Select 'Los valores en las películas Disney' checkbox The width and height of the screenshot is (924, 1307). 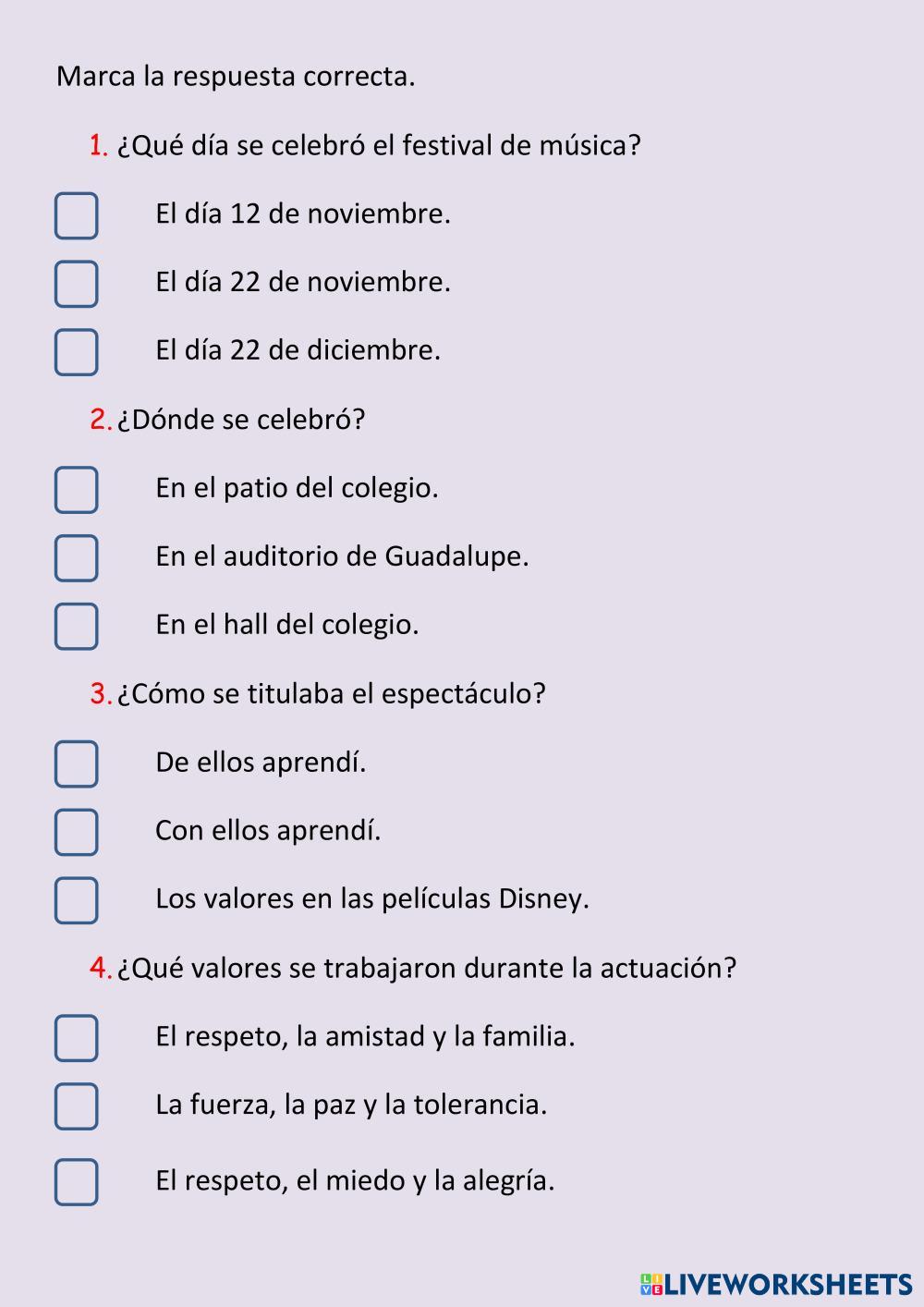(x=76, y=901)
